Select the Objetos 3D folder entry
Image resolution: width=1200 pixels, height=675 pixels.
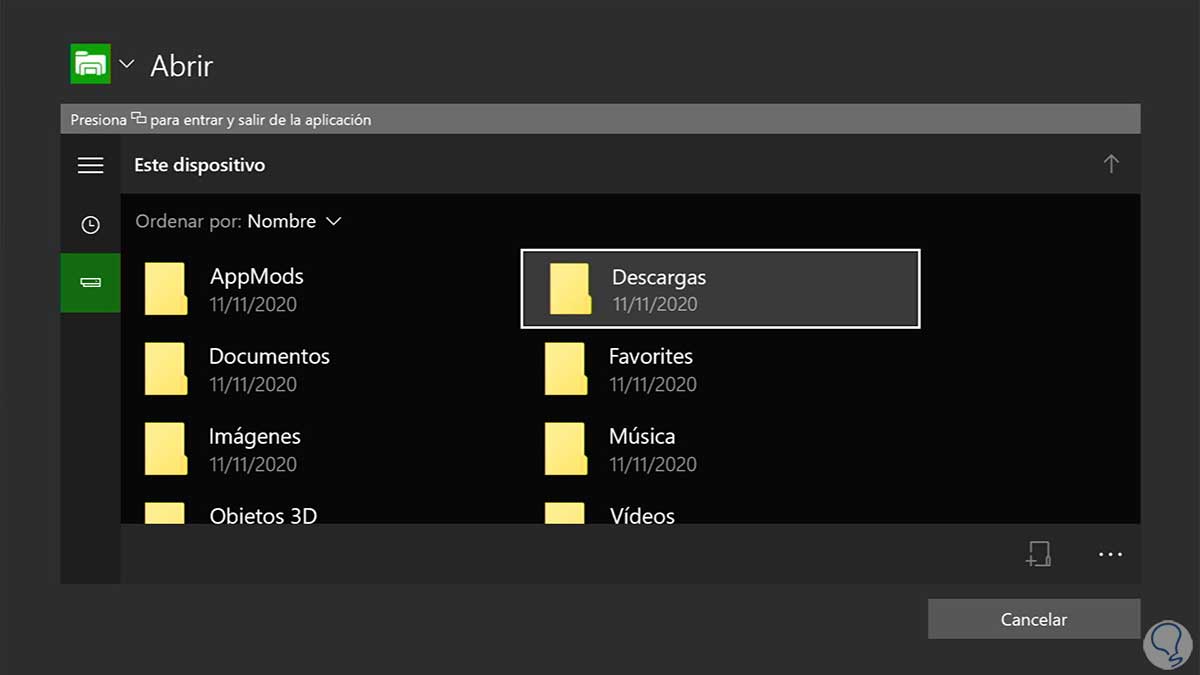point(262,515)
